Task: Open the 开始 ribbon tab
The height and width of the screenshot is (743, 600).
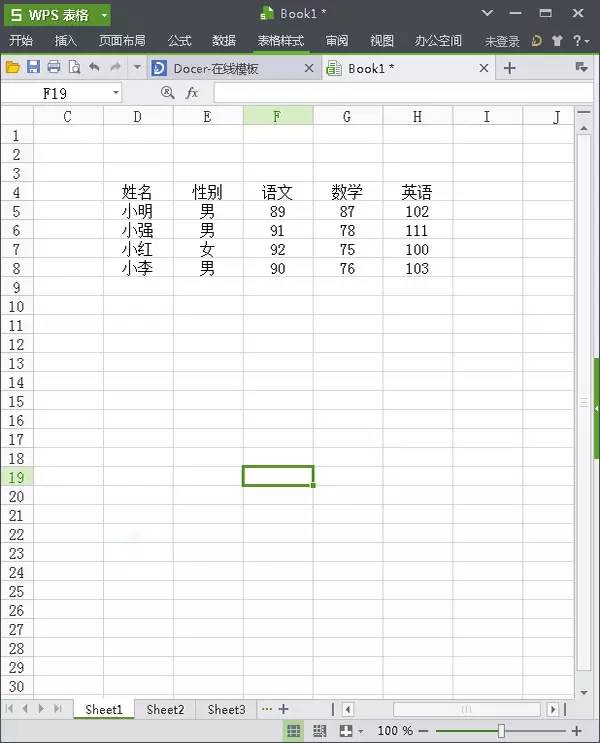Action: pos(21,41)
